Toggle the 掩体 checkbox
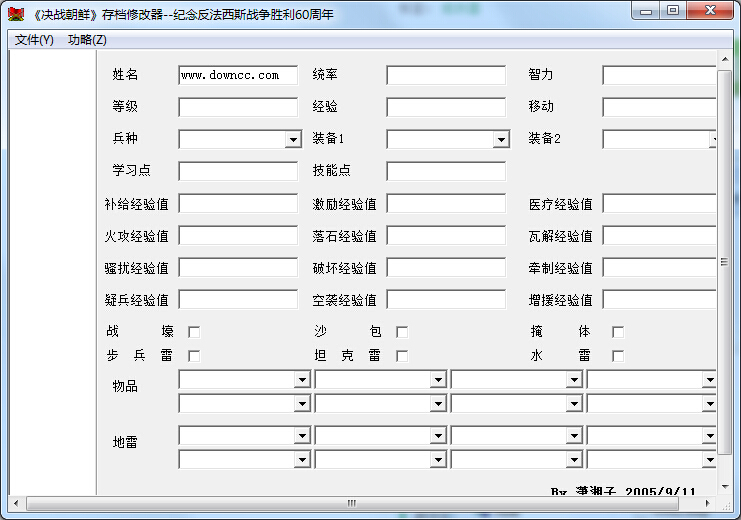 [x=618, y=332]
